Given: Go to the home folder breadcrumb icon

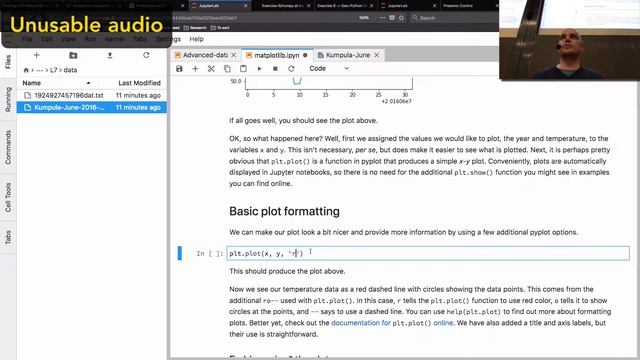Looking at the screenshot, I should 26,70.
